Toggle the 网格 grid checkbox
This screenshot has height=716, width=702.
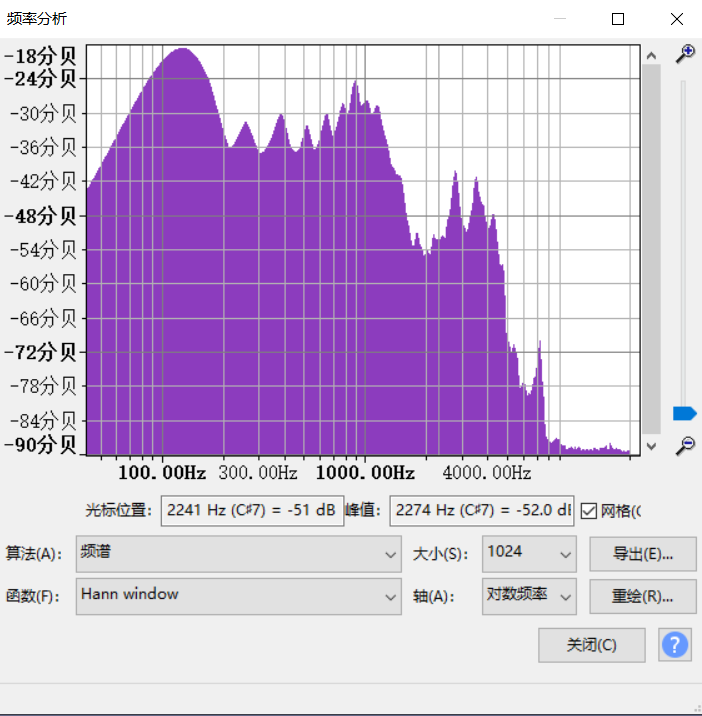point(588,511)
